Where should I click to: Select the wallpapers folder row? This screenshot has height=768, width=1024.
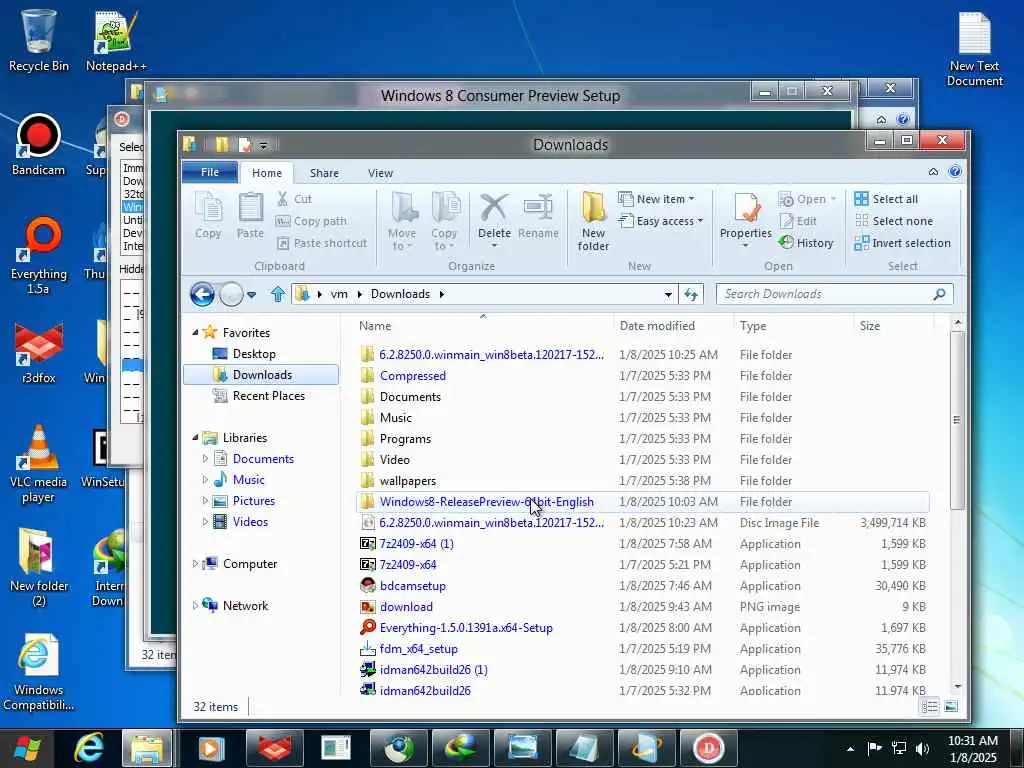[643, 481]
